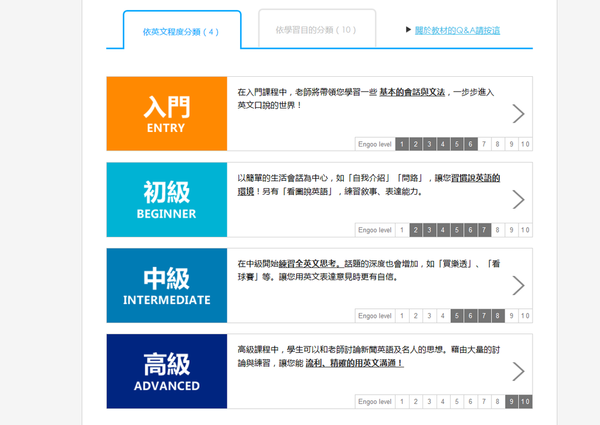This screenshot has height=425, width=600.
Task: Switch to 依英文程度分類 tab
Action: pos(181,31)
